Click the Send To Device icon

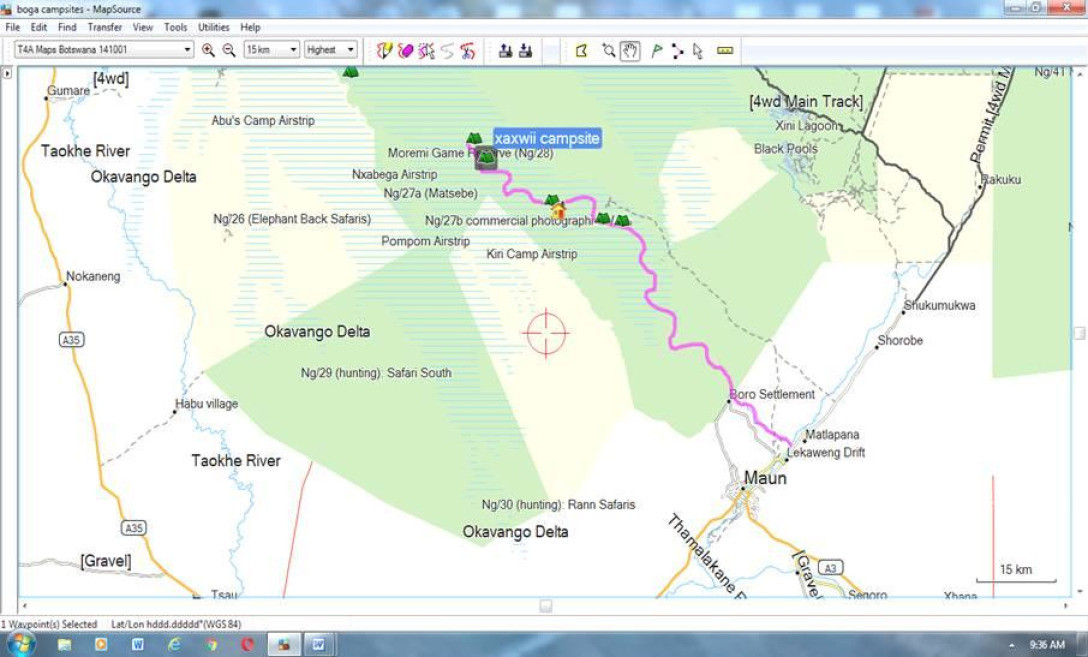(505, 50)
